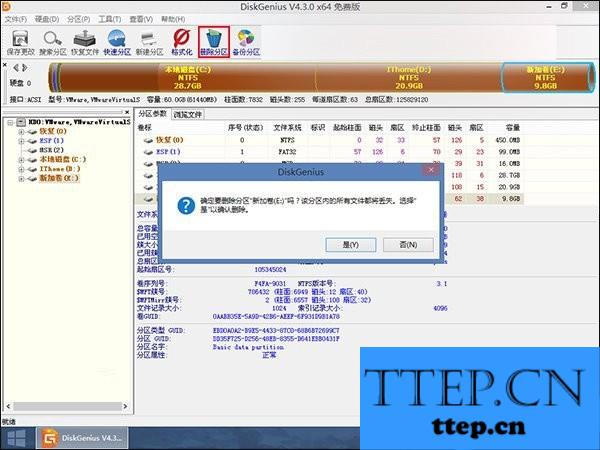Select the 本地磁盘(C:) 28.7GB partition bar segment

tap(188, 78)
